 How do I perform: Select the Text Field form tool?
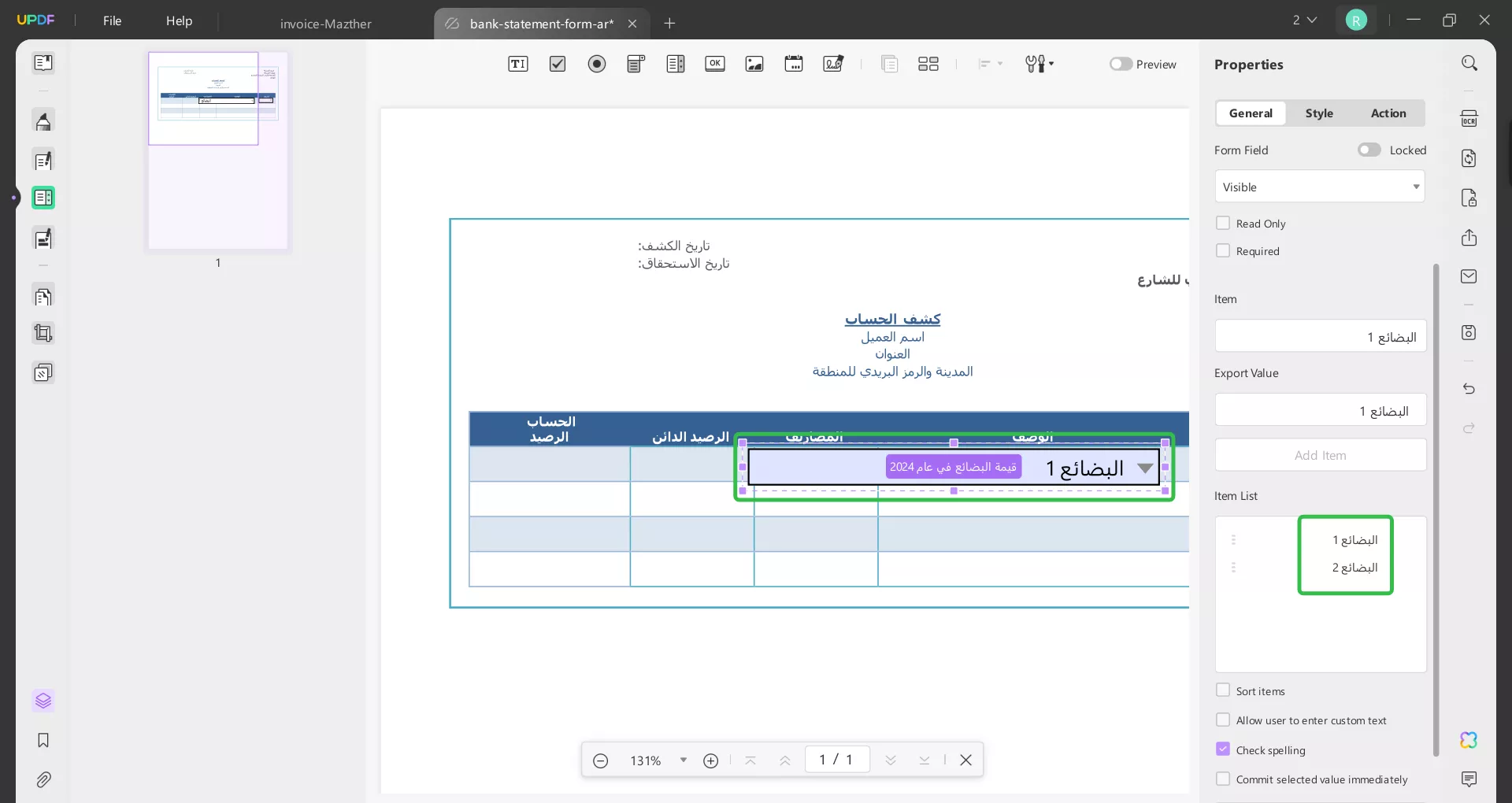[518, 64]
